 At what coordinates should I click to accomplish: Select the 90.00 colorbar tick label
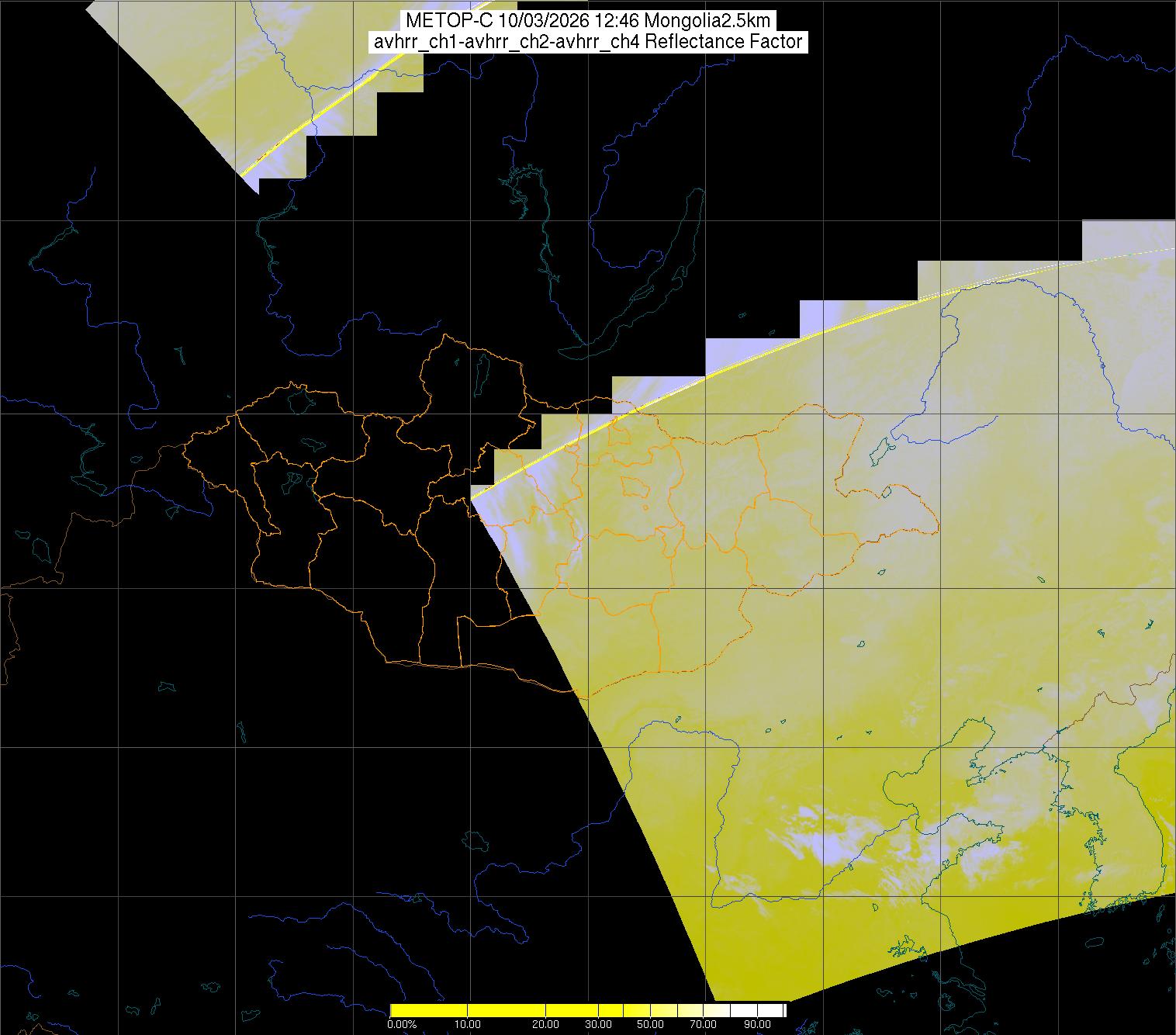pyautogui.click(x=757, y=1025)
